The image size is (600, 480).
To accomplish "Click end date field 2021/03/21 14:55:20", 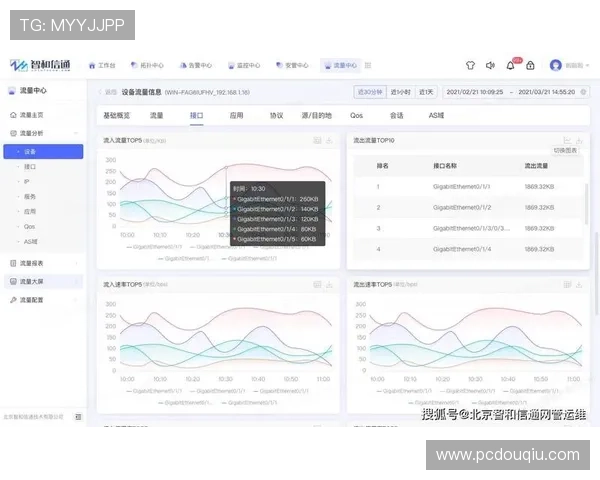I will click(x=546, y=92).
